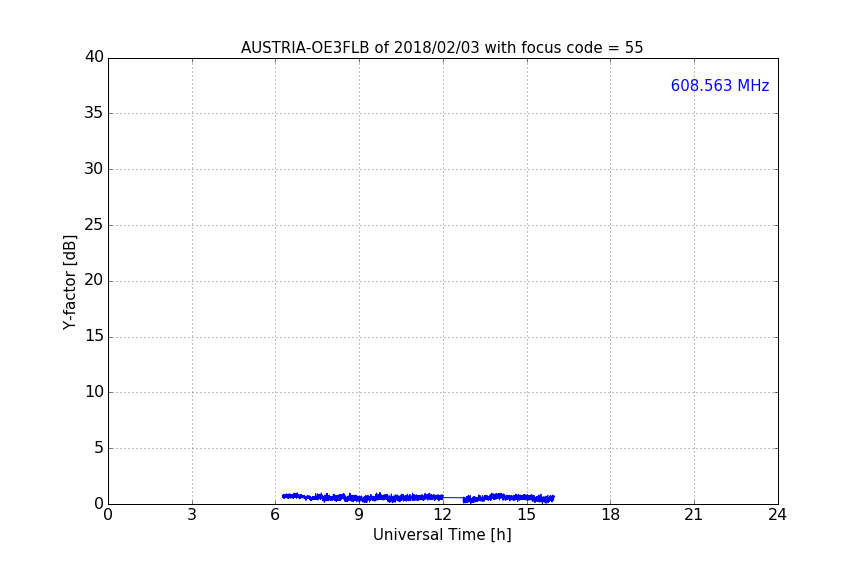The width and height of the screenshot is (864, 576).
Task: Click X-axis tick label 21
Action: coord(694,515)
